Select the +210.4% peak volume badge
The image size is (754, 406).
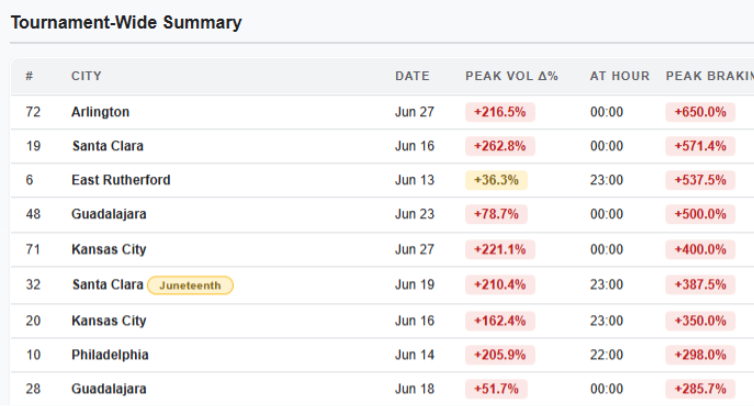pyautogui.click(x=500, y=285)
